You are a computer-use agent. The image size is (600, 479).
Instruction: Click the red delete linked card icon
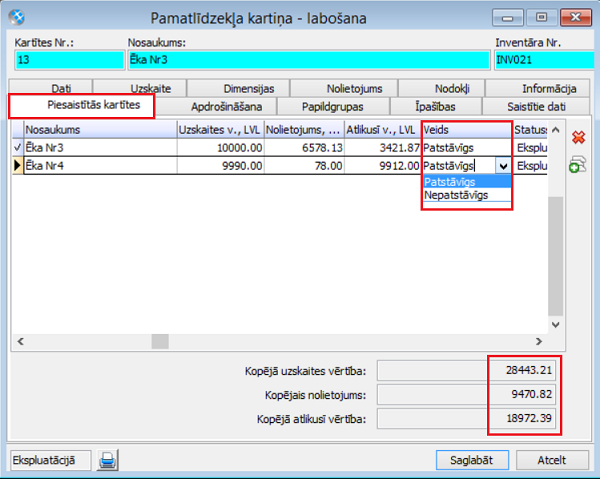point(578,137)
